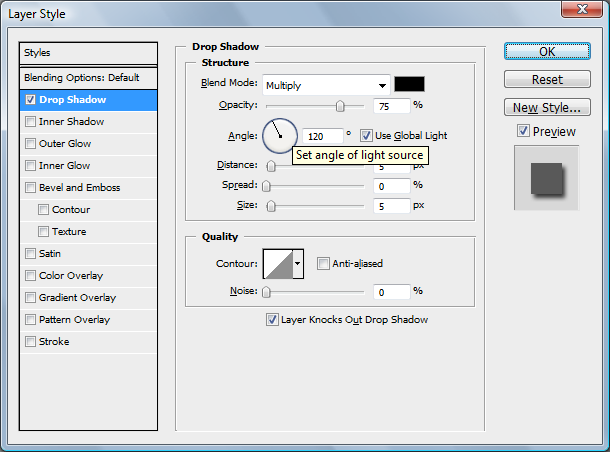This screenshot has height=452, width=610.
Task: Click the angle dial control
Action: click(x=280, y=136)
